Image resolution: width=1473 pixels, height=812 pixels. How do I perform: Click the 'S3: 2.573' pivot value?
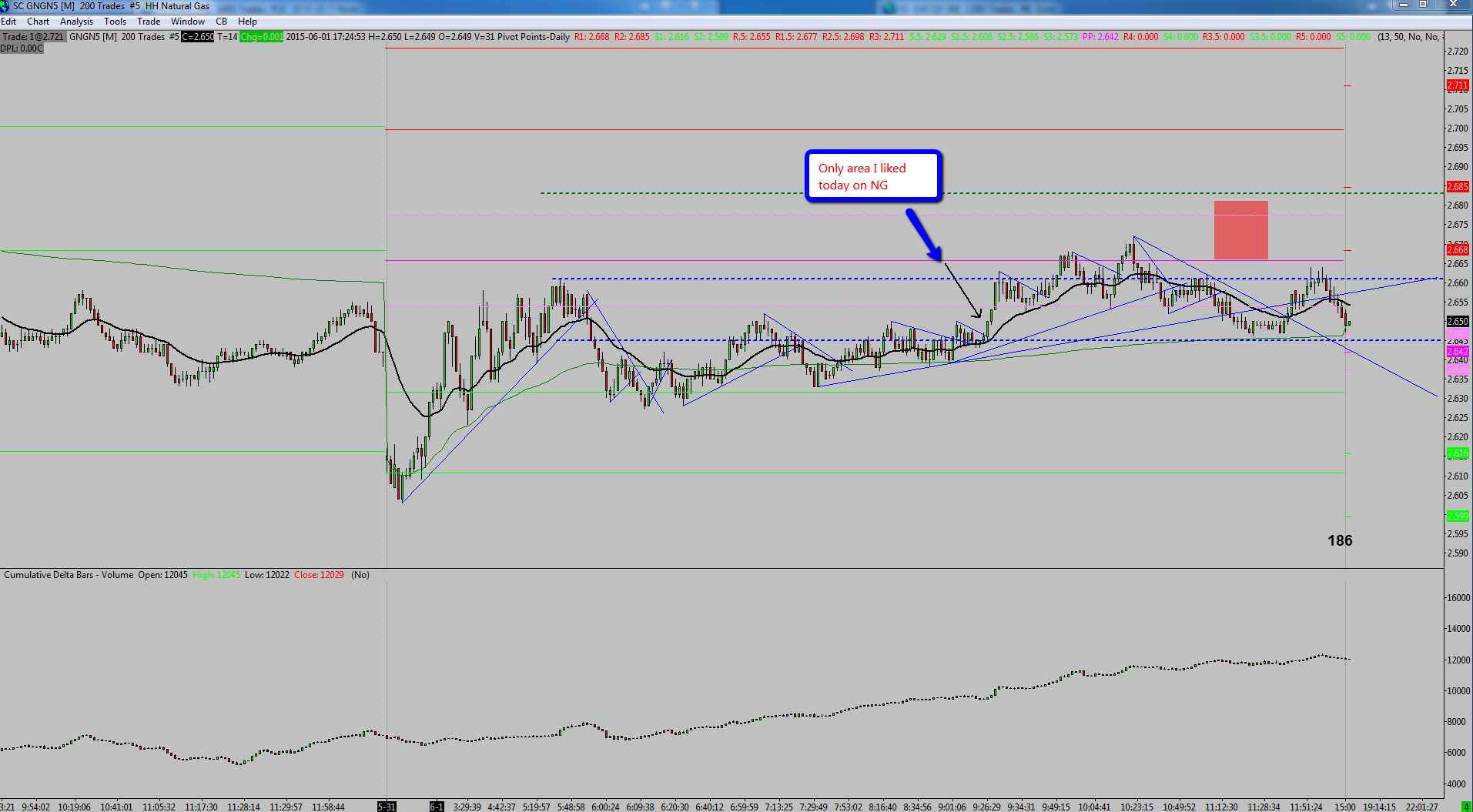1060,37
